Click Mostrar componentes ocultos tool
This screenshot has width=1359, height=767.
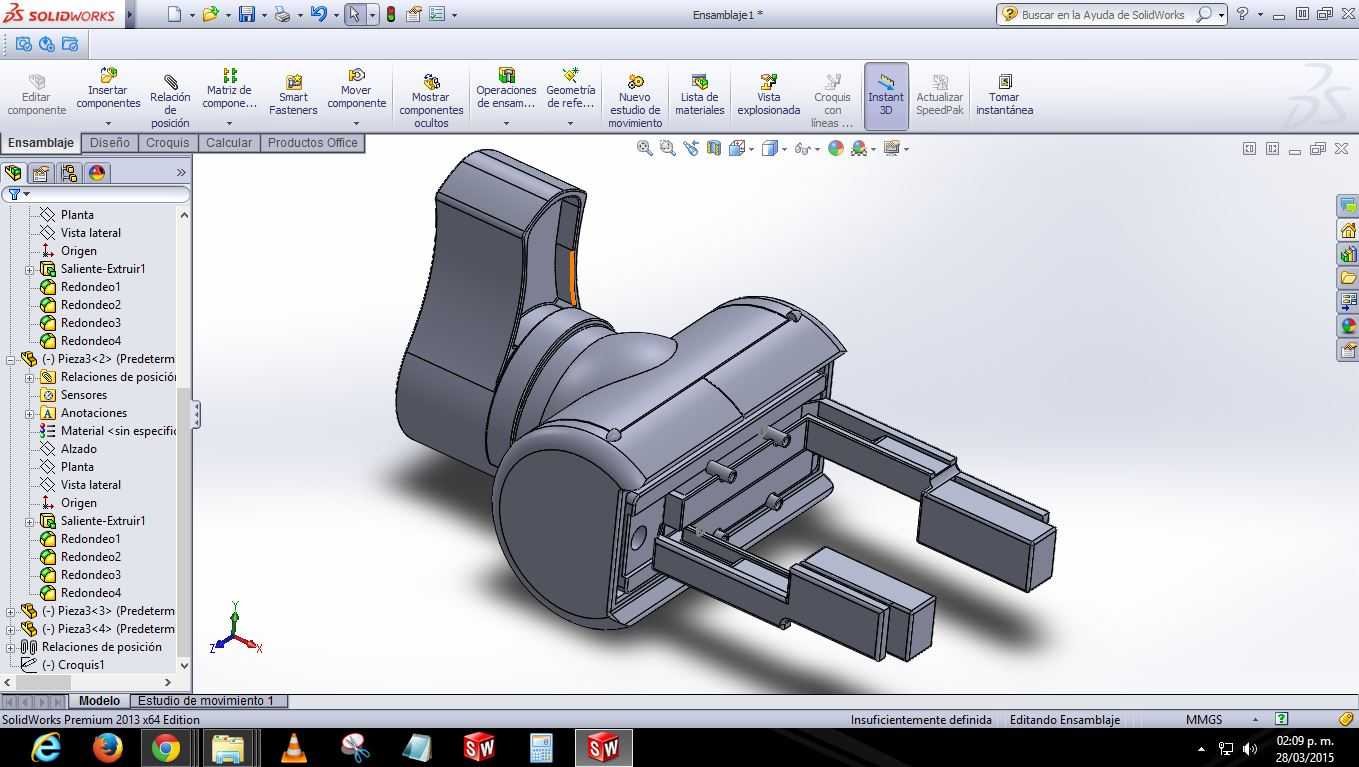tap(431, 100)
